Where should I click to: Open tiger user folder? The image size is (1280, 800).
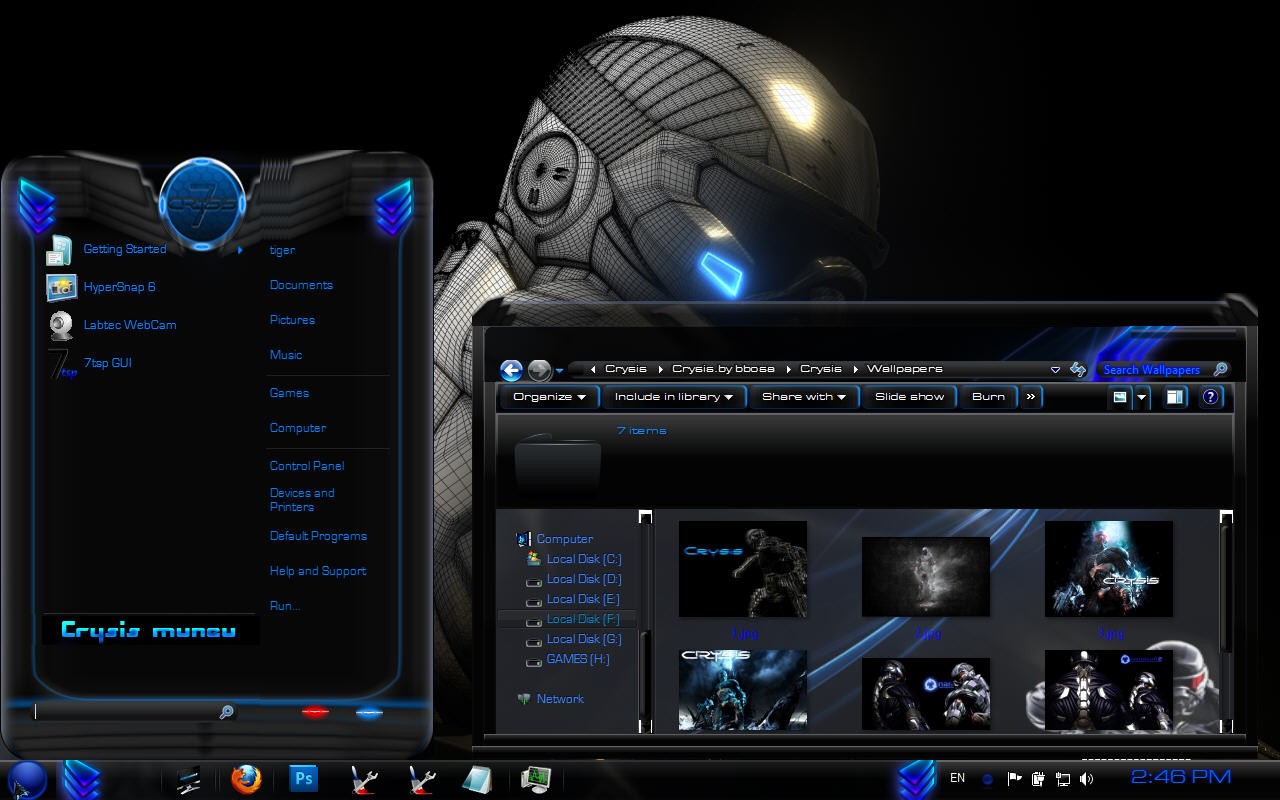tap(282, 250)
